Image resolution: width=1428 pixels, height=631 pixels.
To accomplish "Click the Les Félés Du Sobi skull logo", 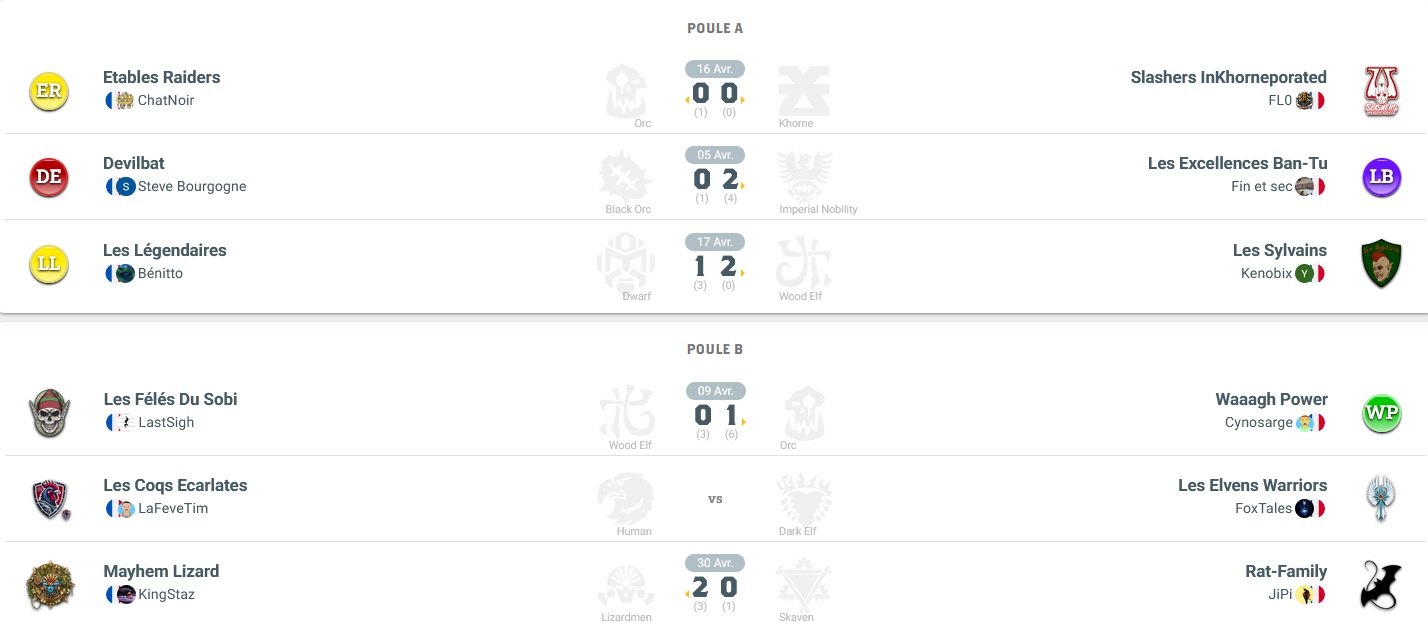I will pyautogui.click(x=49, y=412).
